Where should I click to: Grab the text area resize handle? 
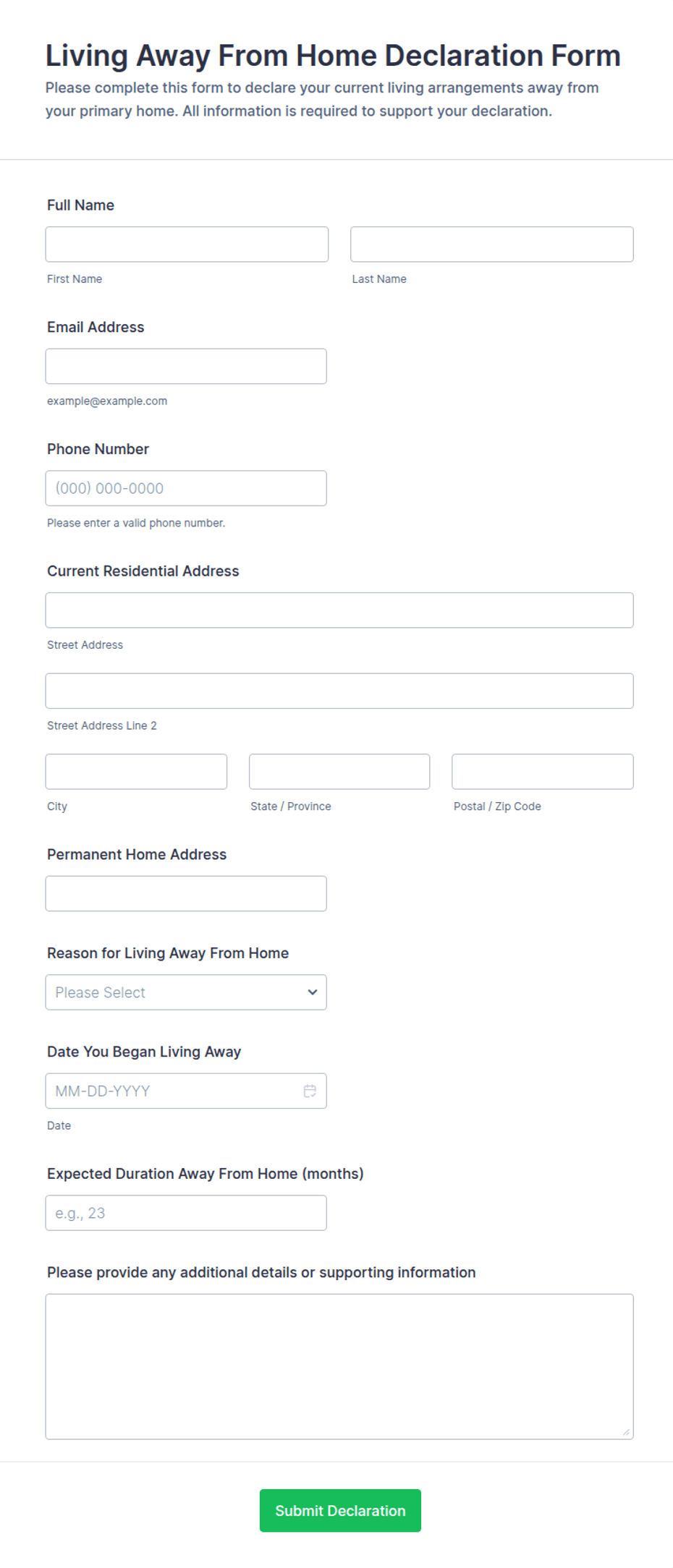[626, 1432]
